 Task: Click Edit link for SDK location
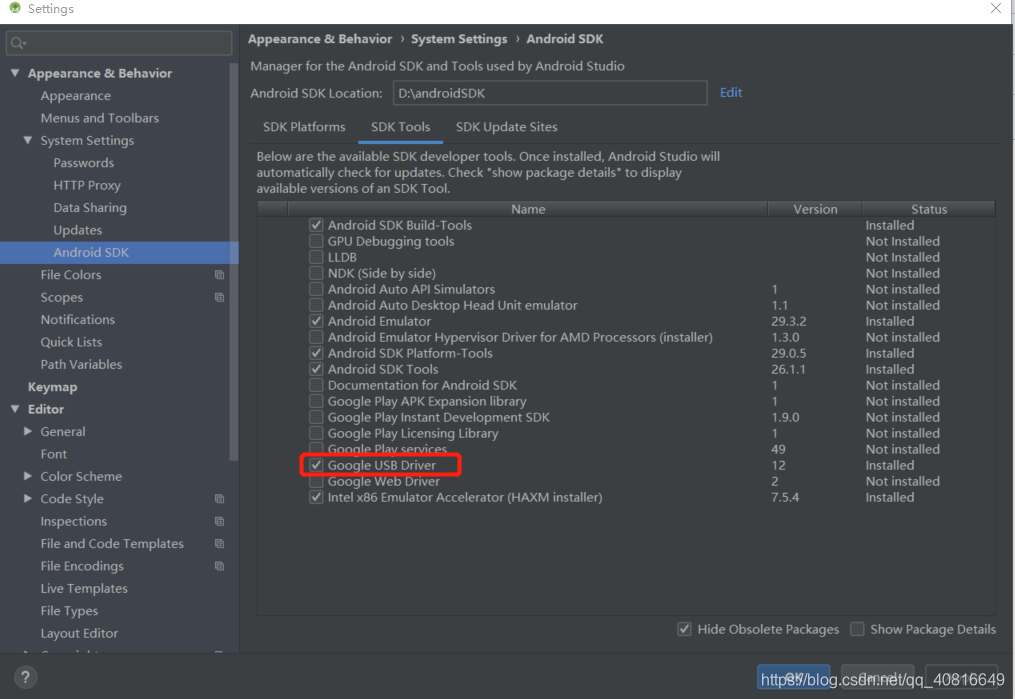[731, 93]
